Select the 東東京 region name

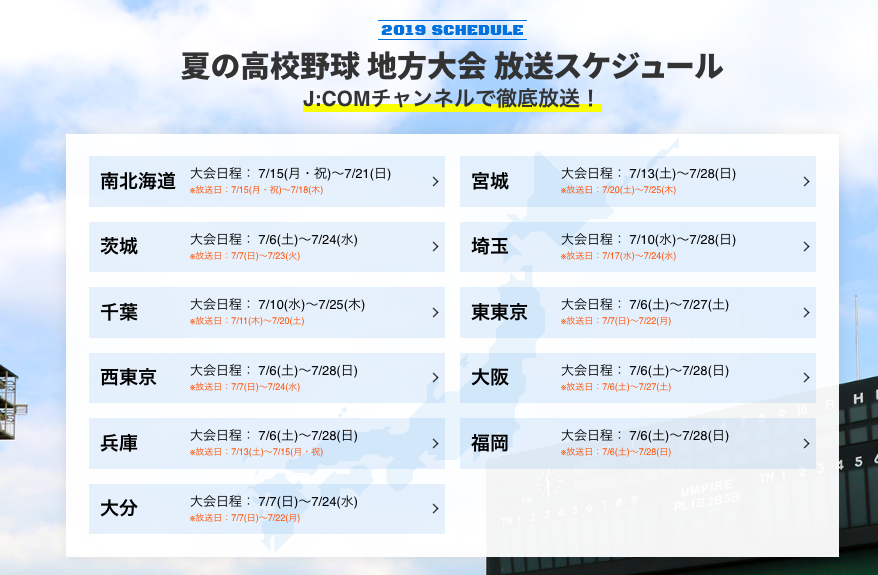click(x=499, y=312)
